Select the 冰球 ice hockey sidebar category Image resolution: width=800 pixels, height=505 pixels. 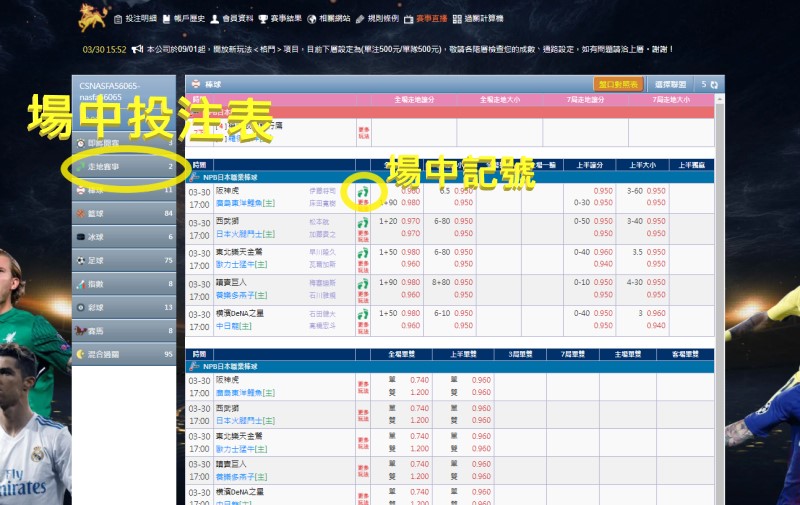coord(124,237)
